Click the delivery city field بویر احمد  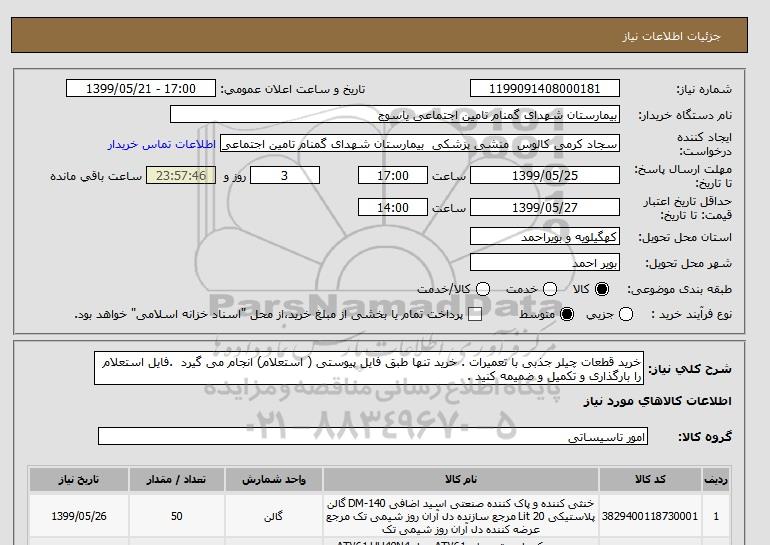(545, 263)
